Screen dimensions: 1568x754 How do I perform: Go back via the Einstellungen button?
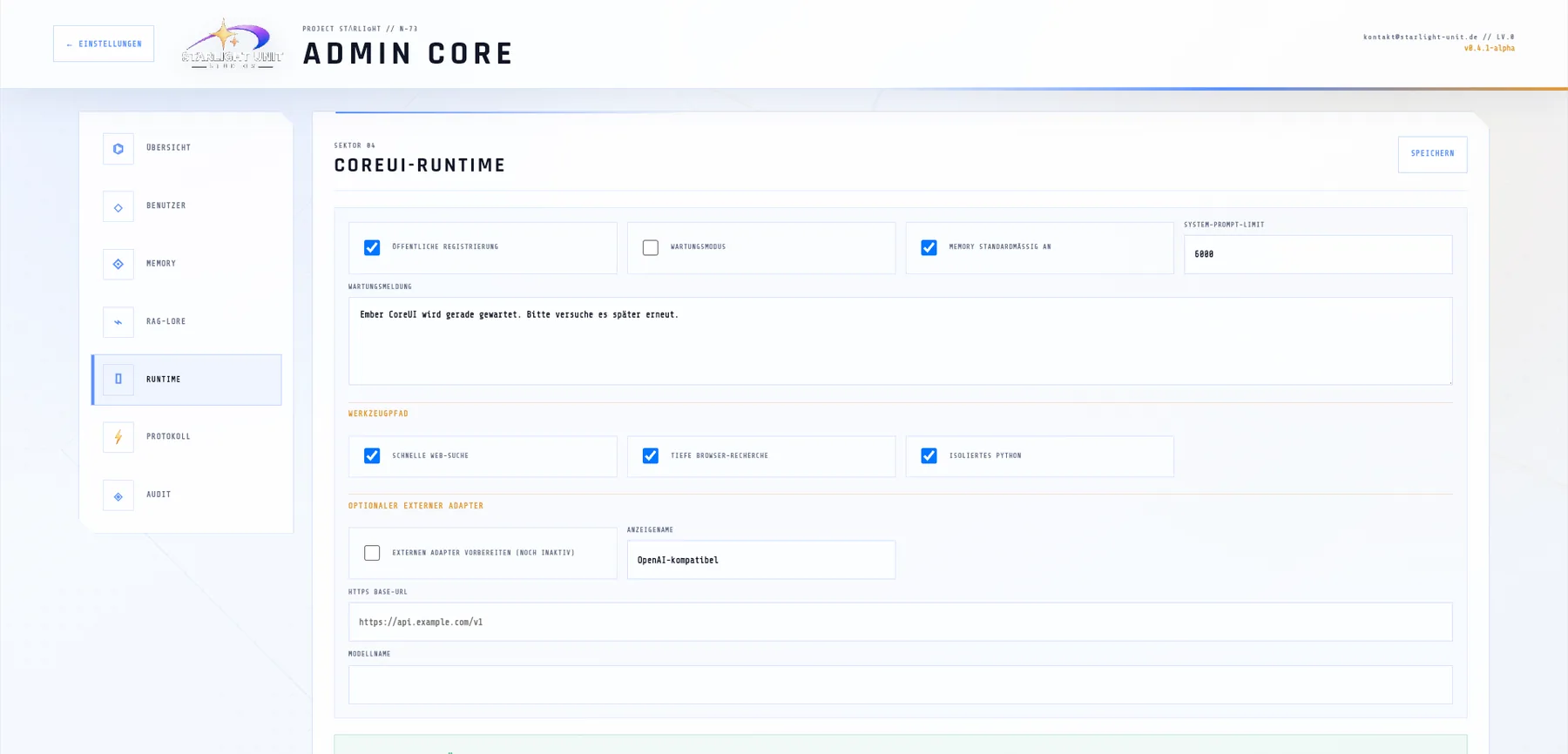coord(104,44)
